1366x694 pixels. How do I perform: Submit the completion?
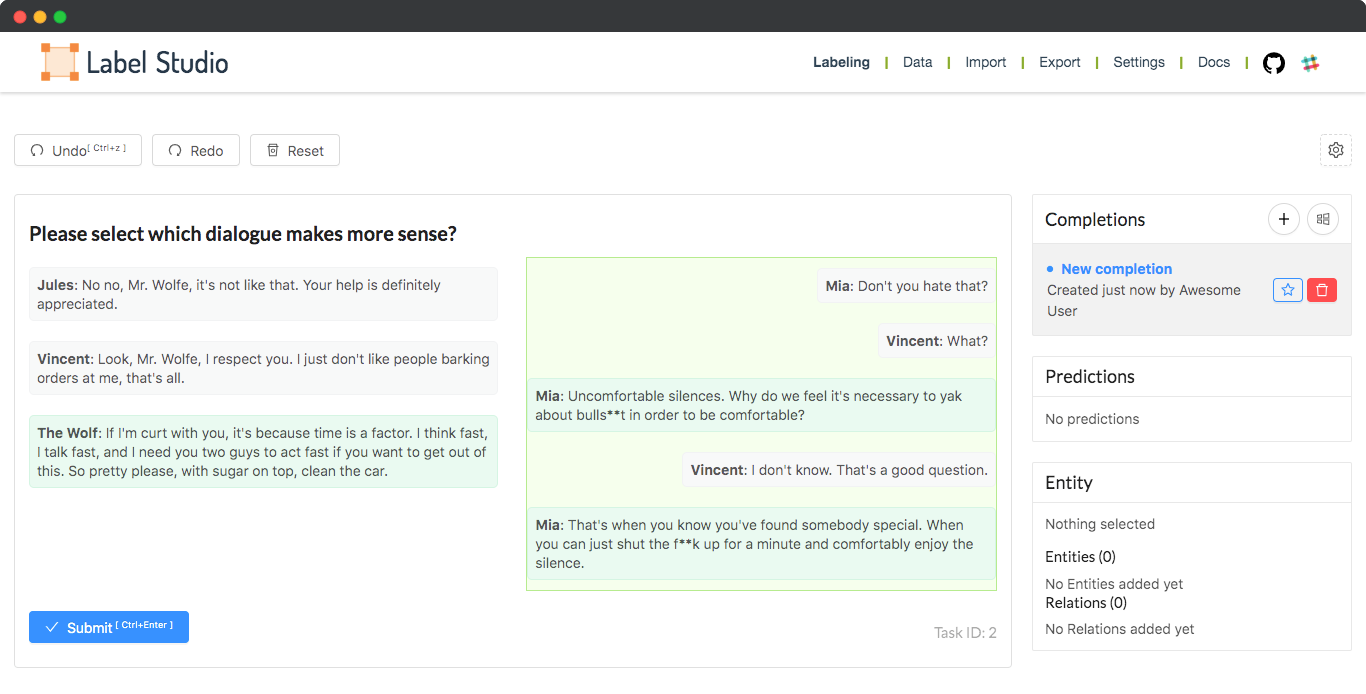[x=109, y=627]
